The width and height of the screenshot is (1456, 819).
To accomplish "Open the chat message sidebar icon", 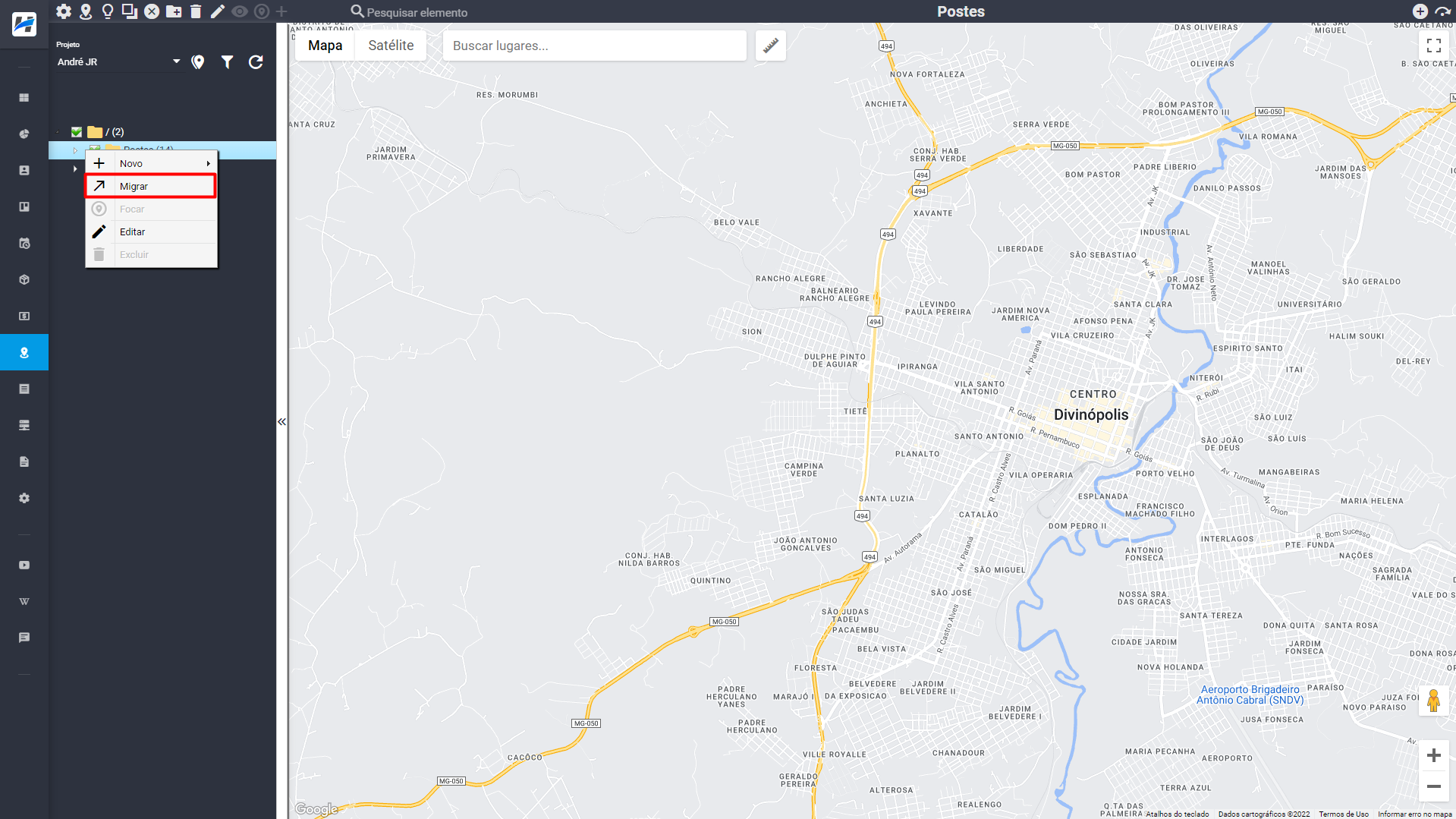I will point(24,638).
